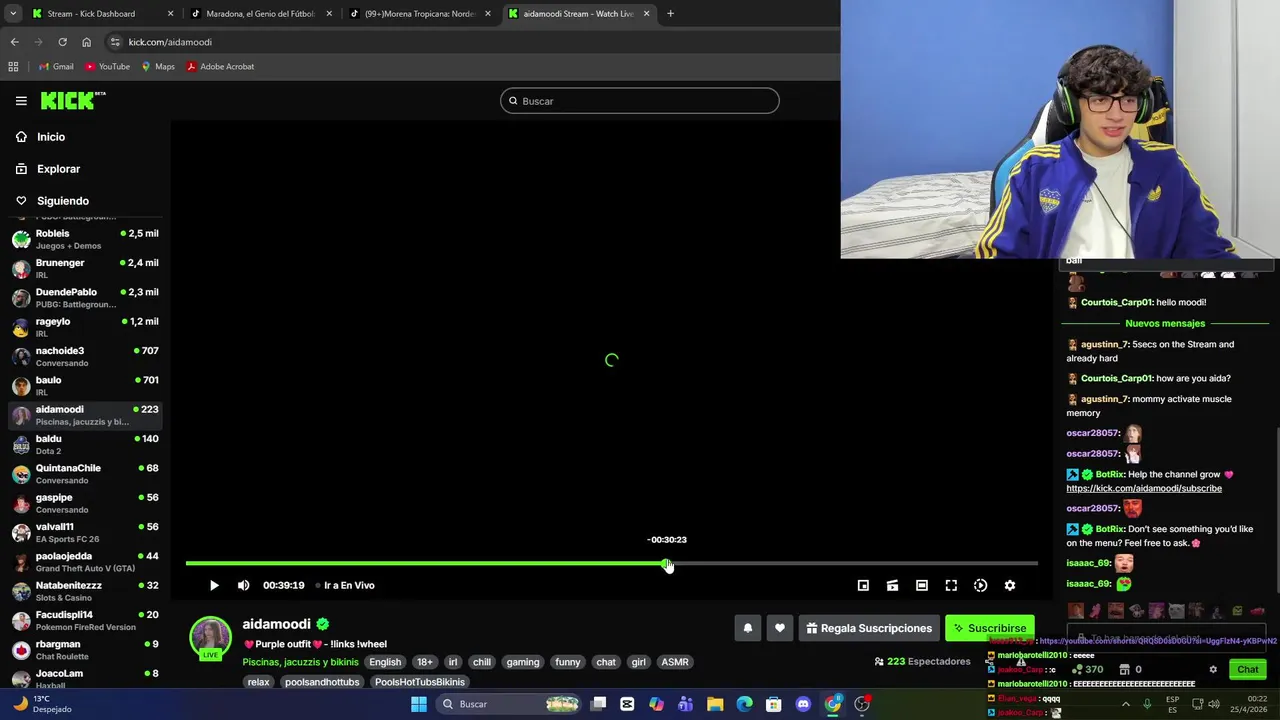Open the Chrome apps grid icon

coord(13,66)
